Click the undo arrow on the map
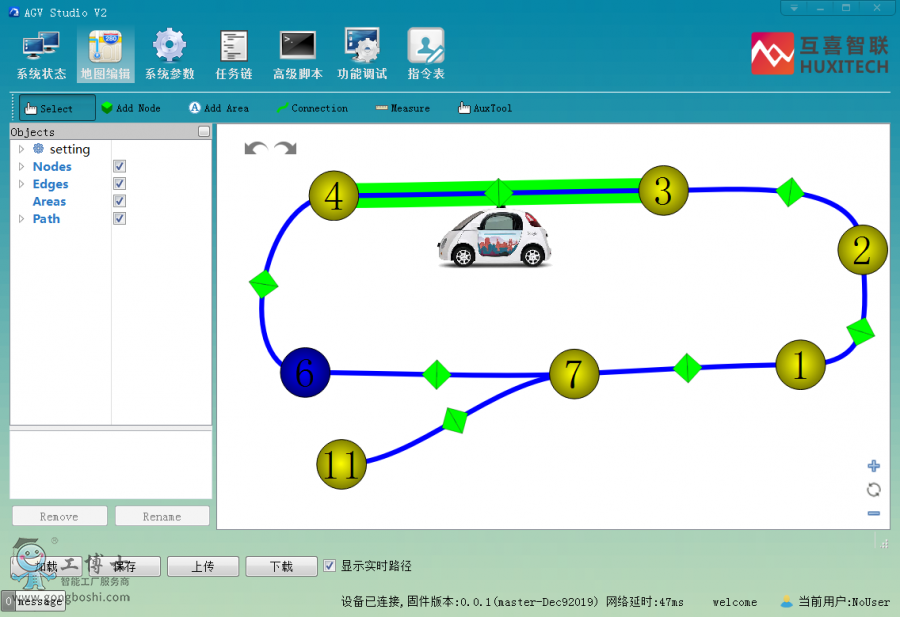900x617 pixels. point(256,148)
